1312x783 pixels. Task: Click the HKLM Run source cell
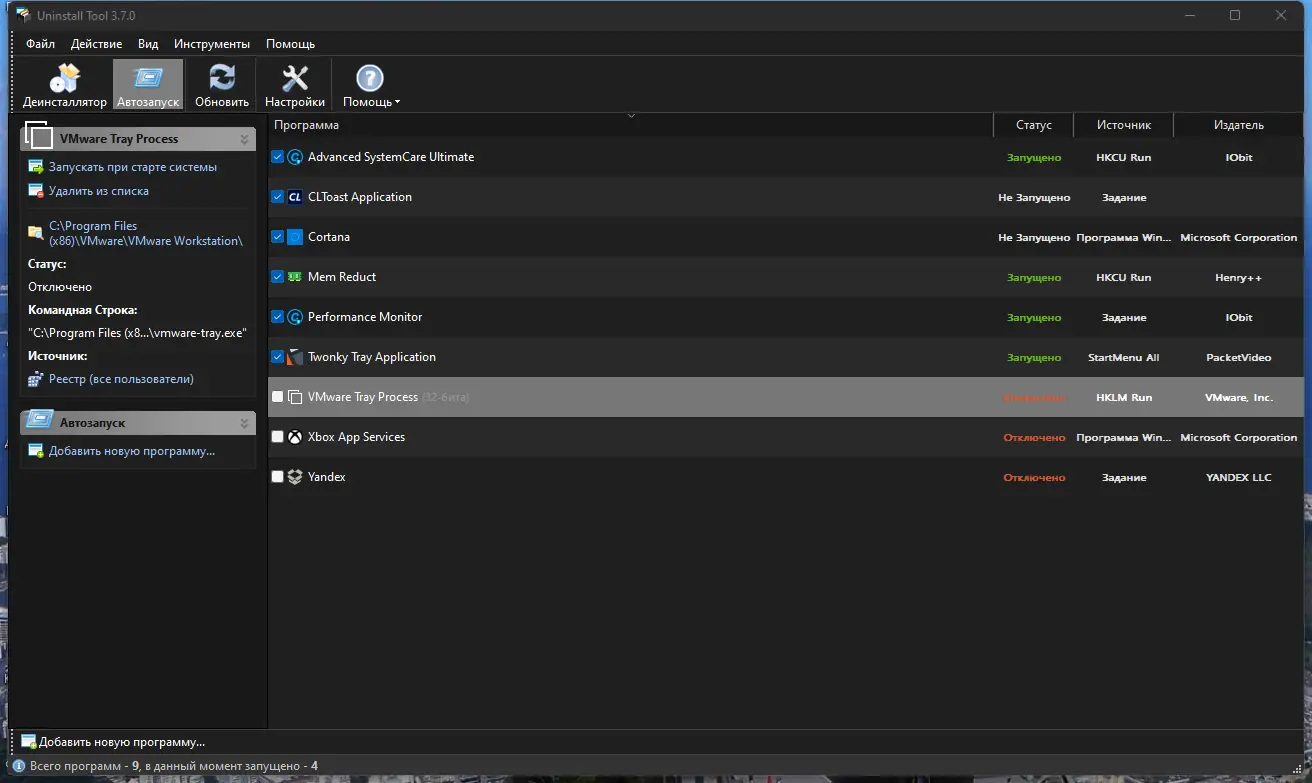1124,398
